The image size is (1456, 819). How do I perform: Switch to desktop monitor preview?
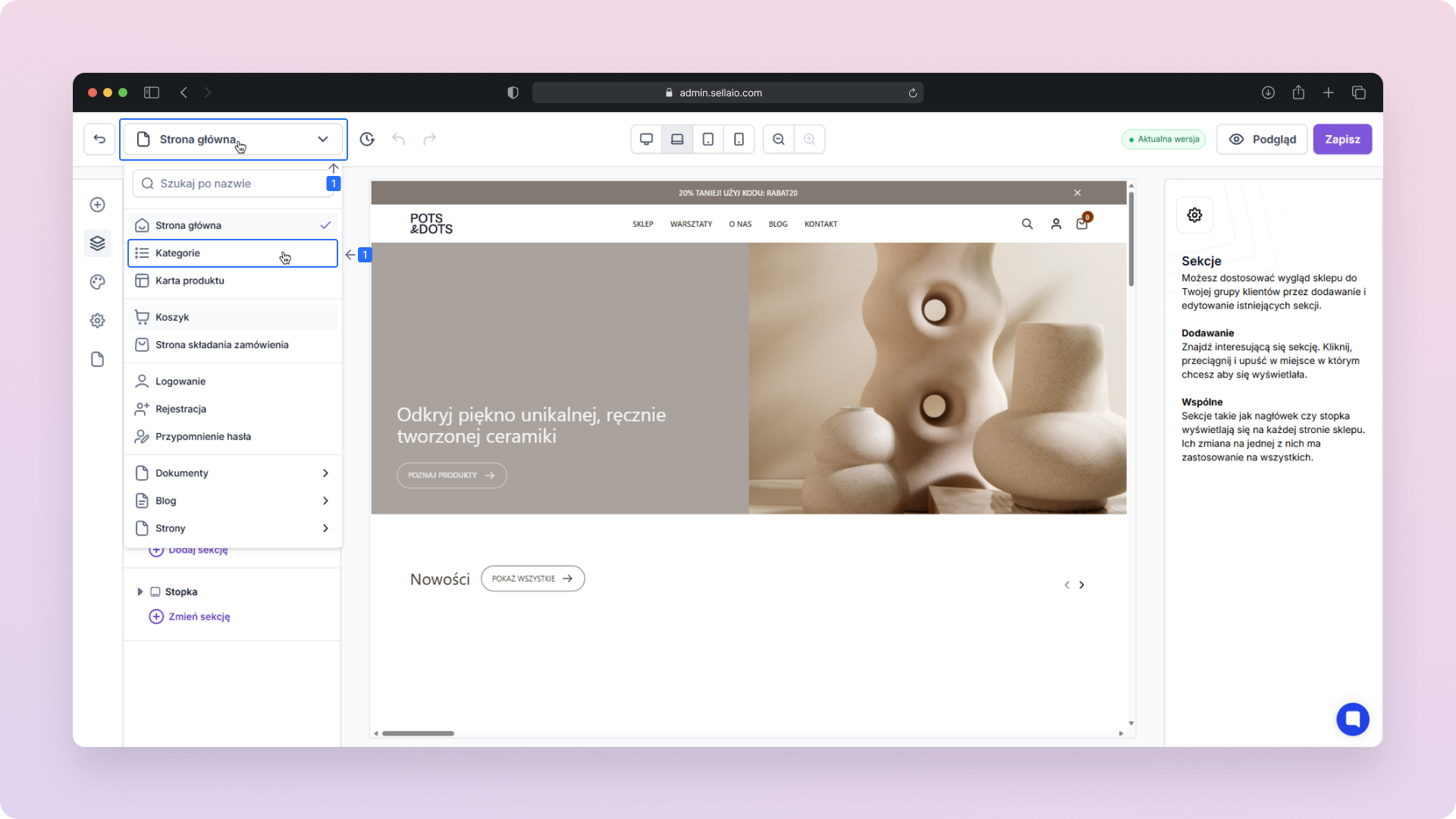(x=646, y=140)
